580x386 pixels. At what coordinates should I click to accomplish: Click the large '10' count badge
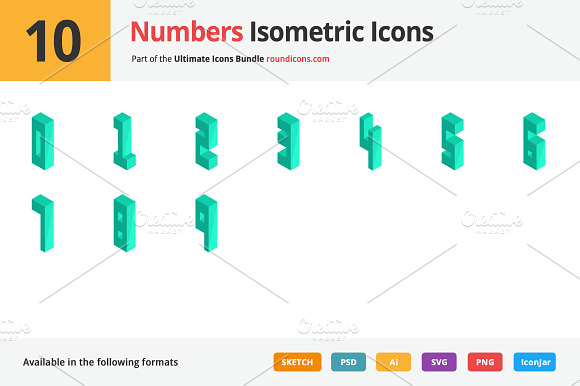(x=55, y=40)
